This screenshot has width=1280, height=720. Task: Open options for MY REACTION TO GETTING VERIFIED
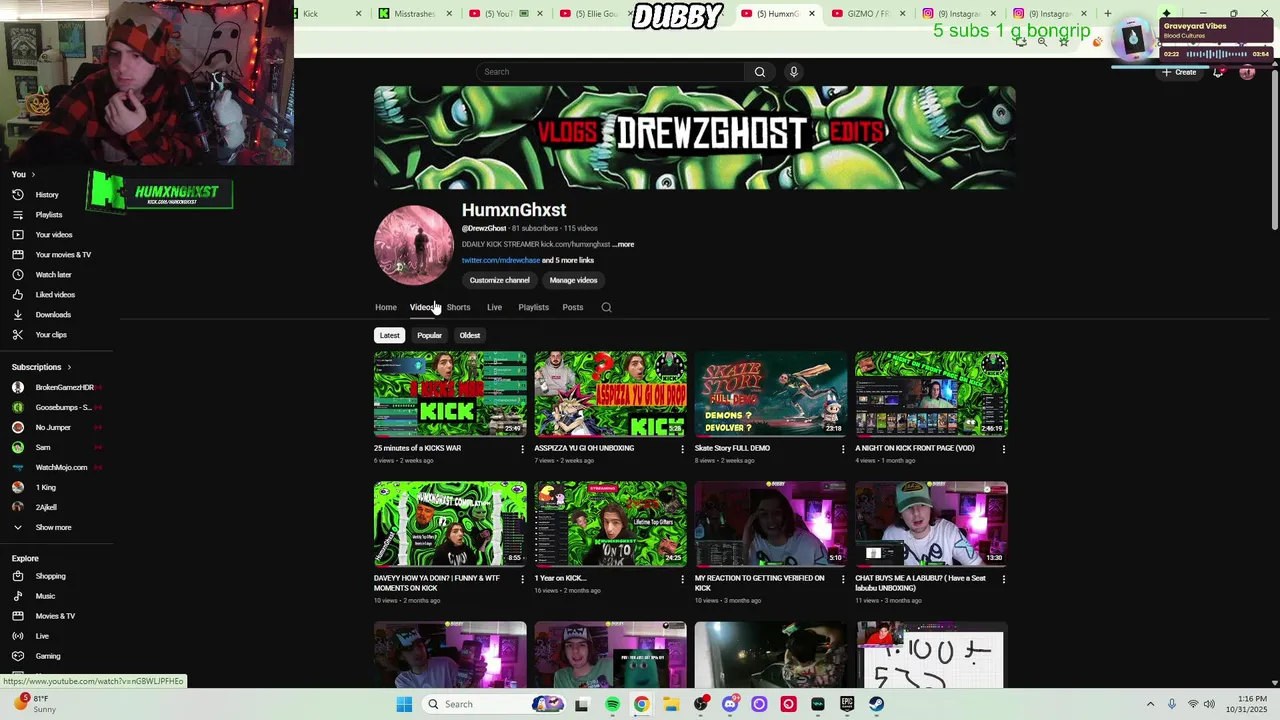point(843,579)
